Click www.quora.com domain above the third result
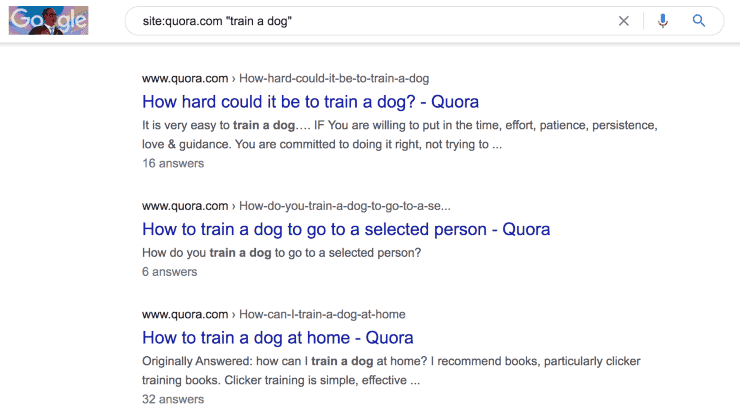740x419 pixels. point(182,314)
